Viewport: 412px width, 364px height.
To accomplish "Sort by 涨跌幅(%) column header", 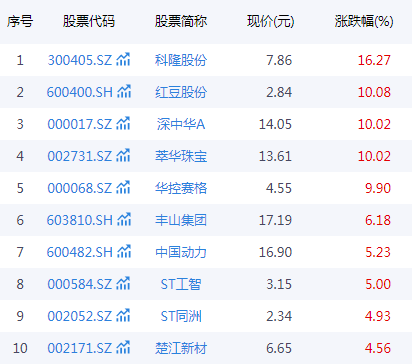I will click(x=364, y=22).
